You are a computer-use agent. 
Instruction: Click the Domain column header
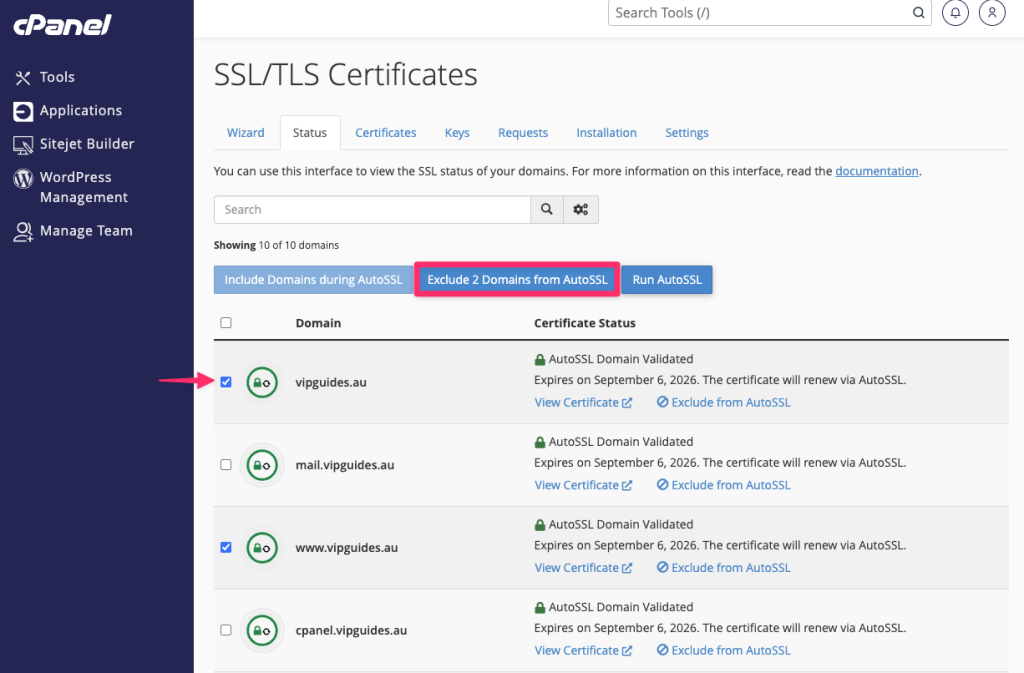318,323
